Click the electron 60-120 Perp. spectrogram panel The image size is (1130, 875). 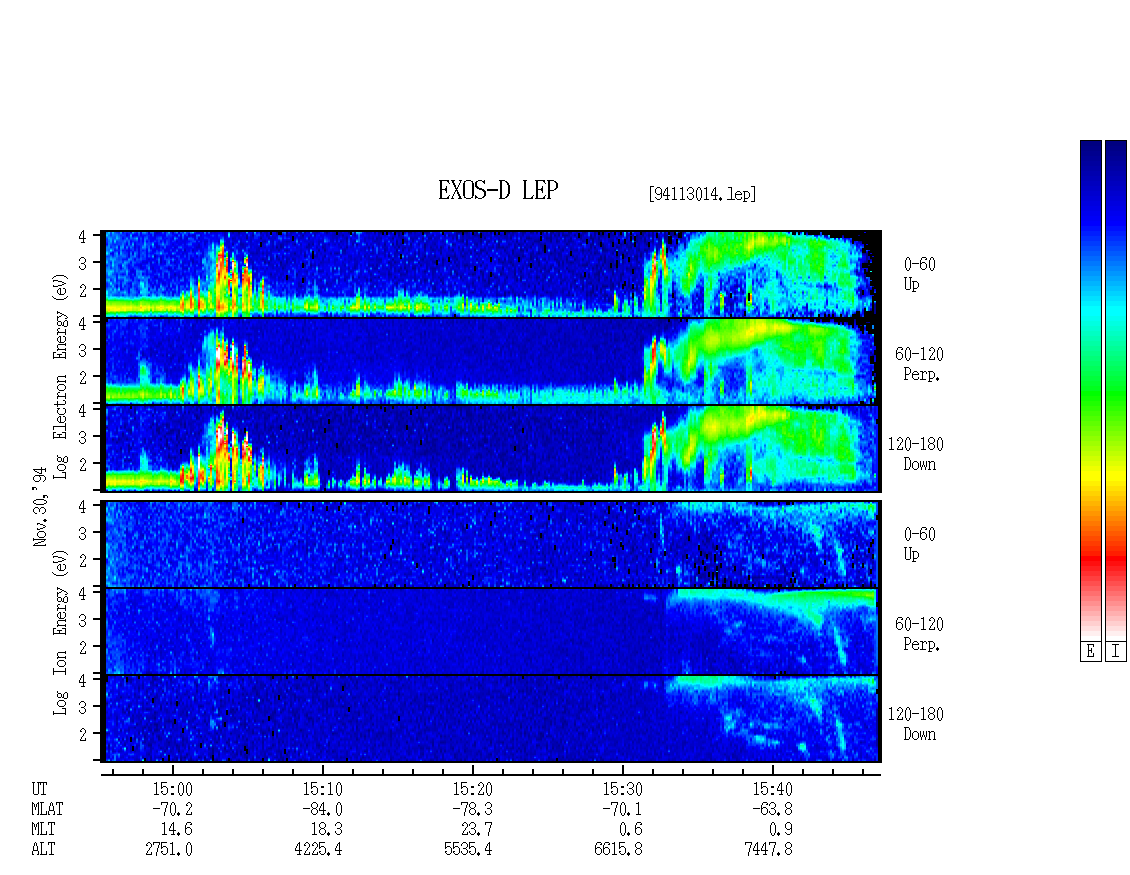(x=493, y=361)
